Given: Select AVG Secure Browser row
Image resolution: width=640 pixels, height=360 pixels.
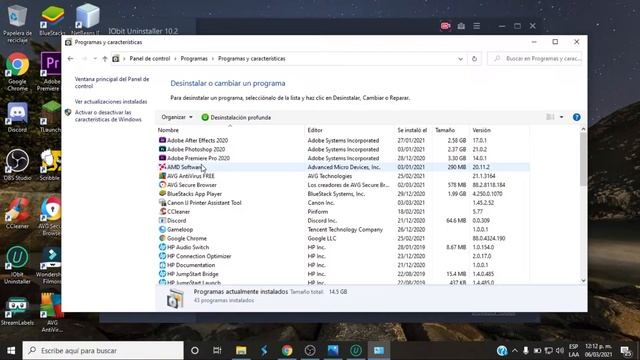Looking at the screenshot, I should 343,185.
